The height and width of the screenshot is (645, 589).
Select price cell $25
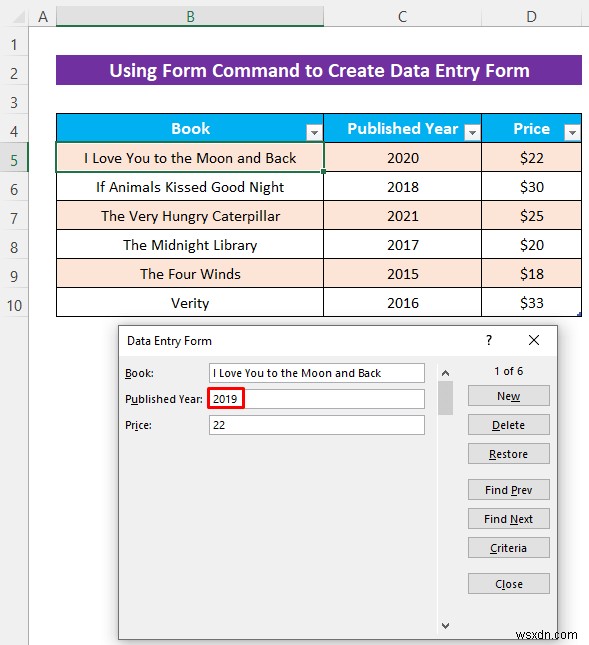click(531, 216)
